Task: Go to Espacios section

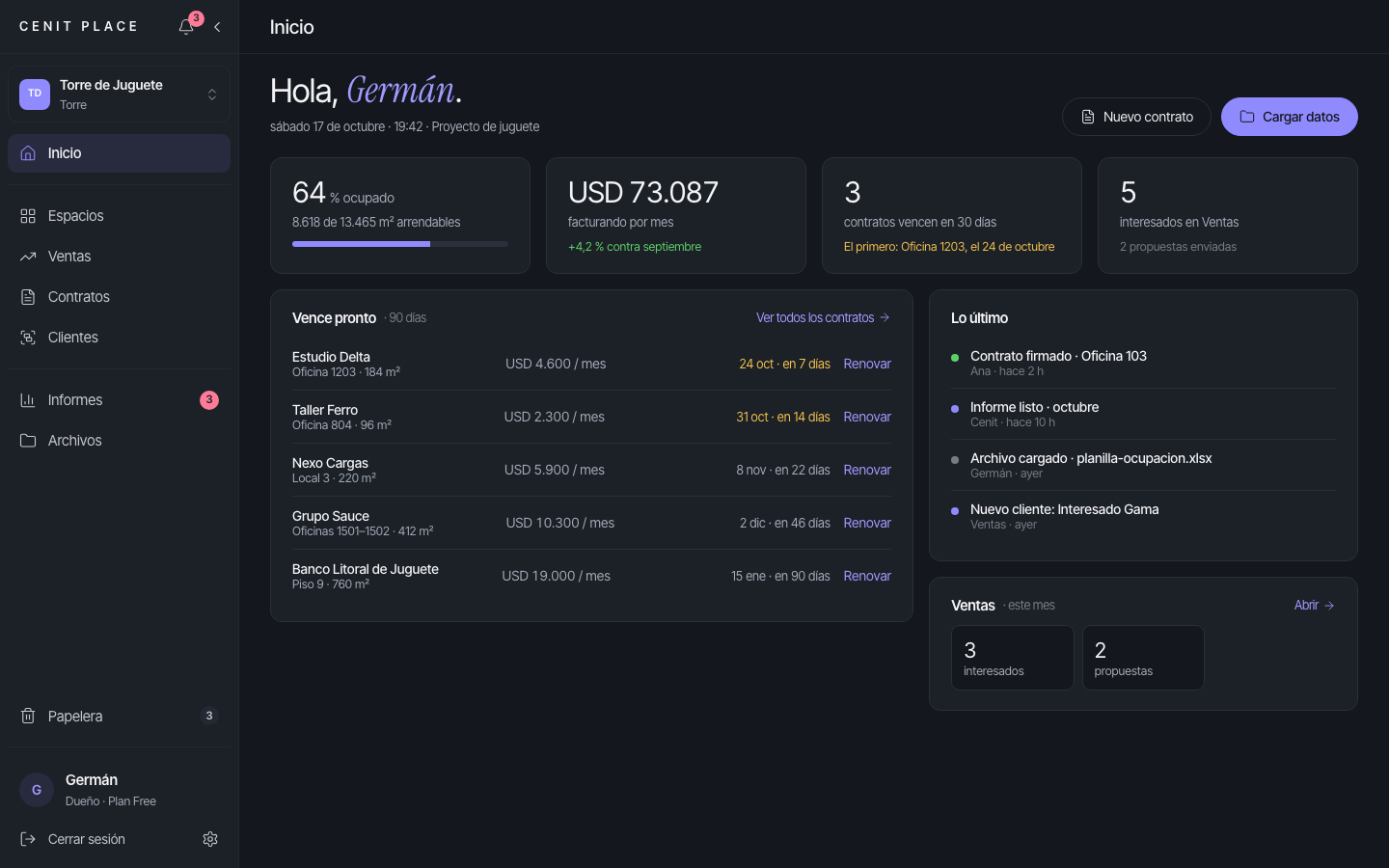Action: pyautogui.click(x=119, y=216)
